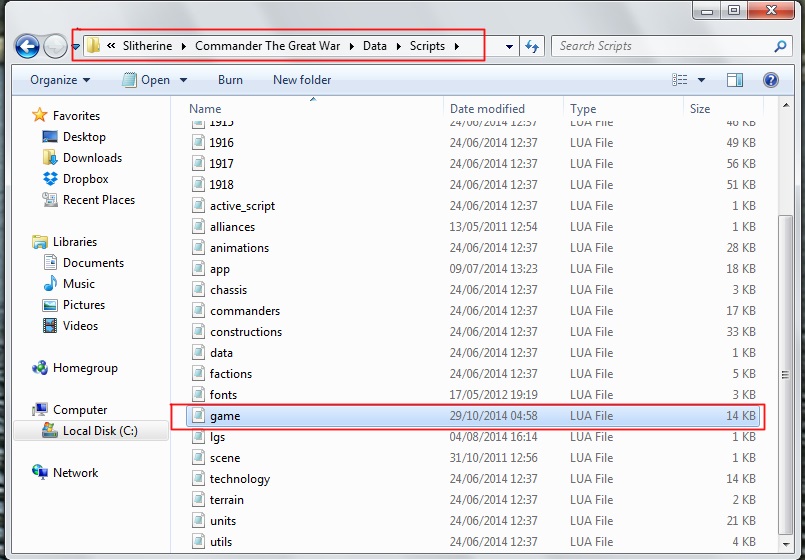Click the alliances file icon

(x=198, y=227)
